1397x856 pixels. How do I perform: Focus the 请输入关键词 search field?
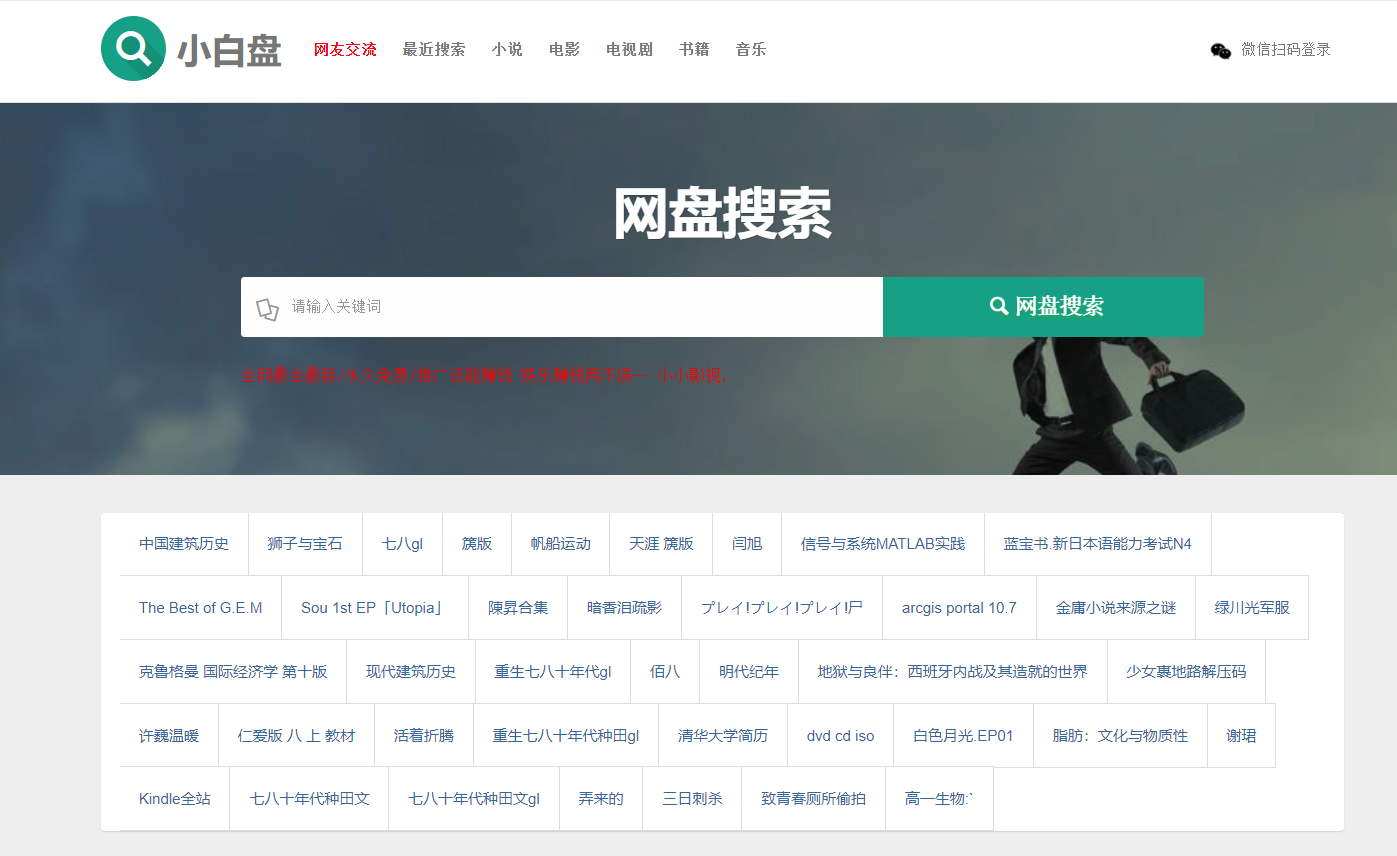pyautogui.click(x=562, y=307)
